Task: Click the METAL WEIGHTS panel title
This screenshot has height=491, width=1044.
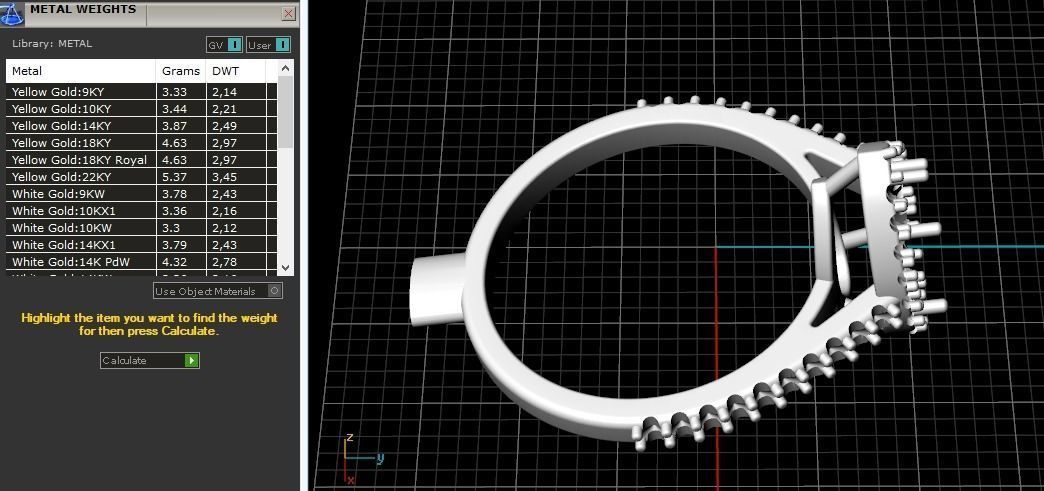Action: [83, 9]
